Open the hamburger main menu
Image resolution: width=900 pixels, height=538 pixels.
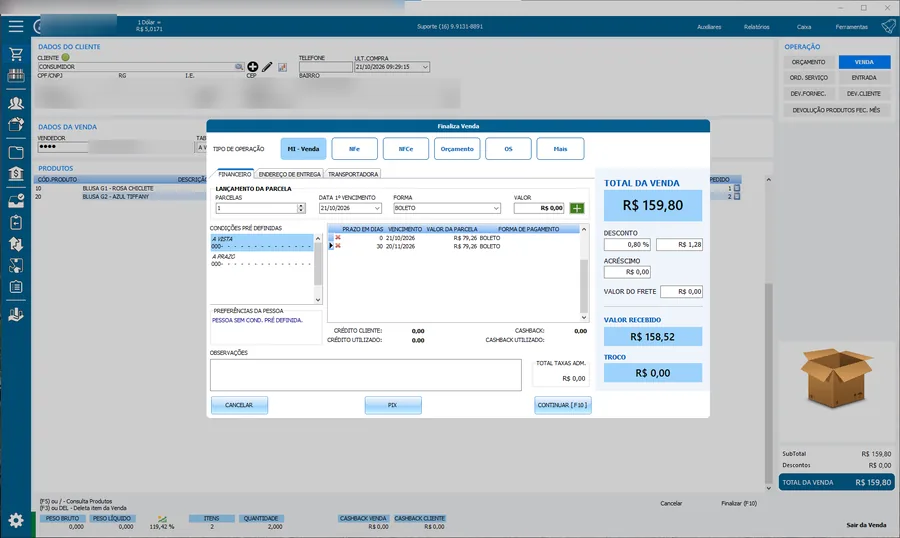pyautogui.click(x=15, y=26)
